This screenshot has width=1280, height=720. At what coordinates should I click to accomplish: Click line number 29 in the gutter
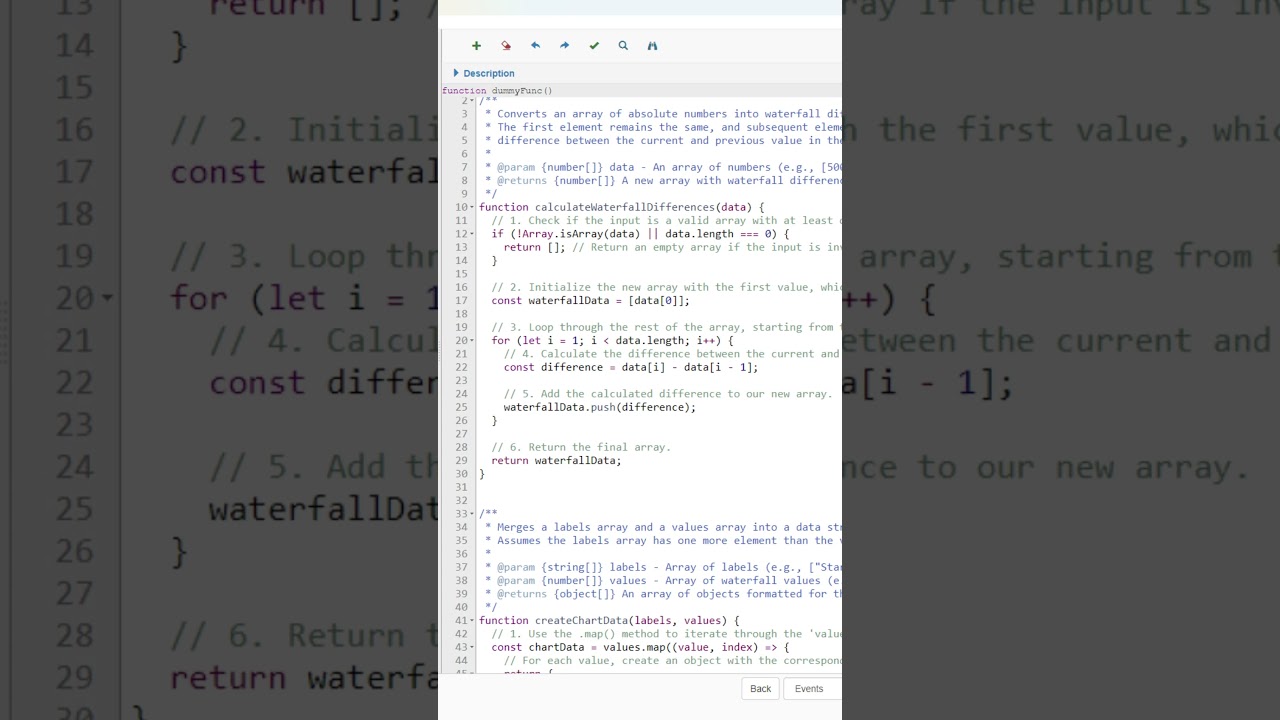[x=461, y=461]
